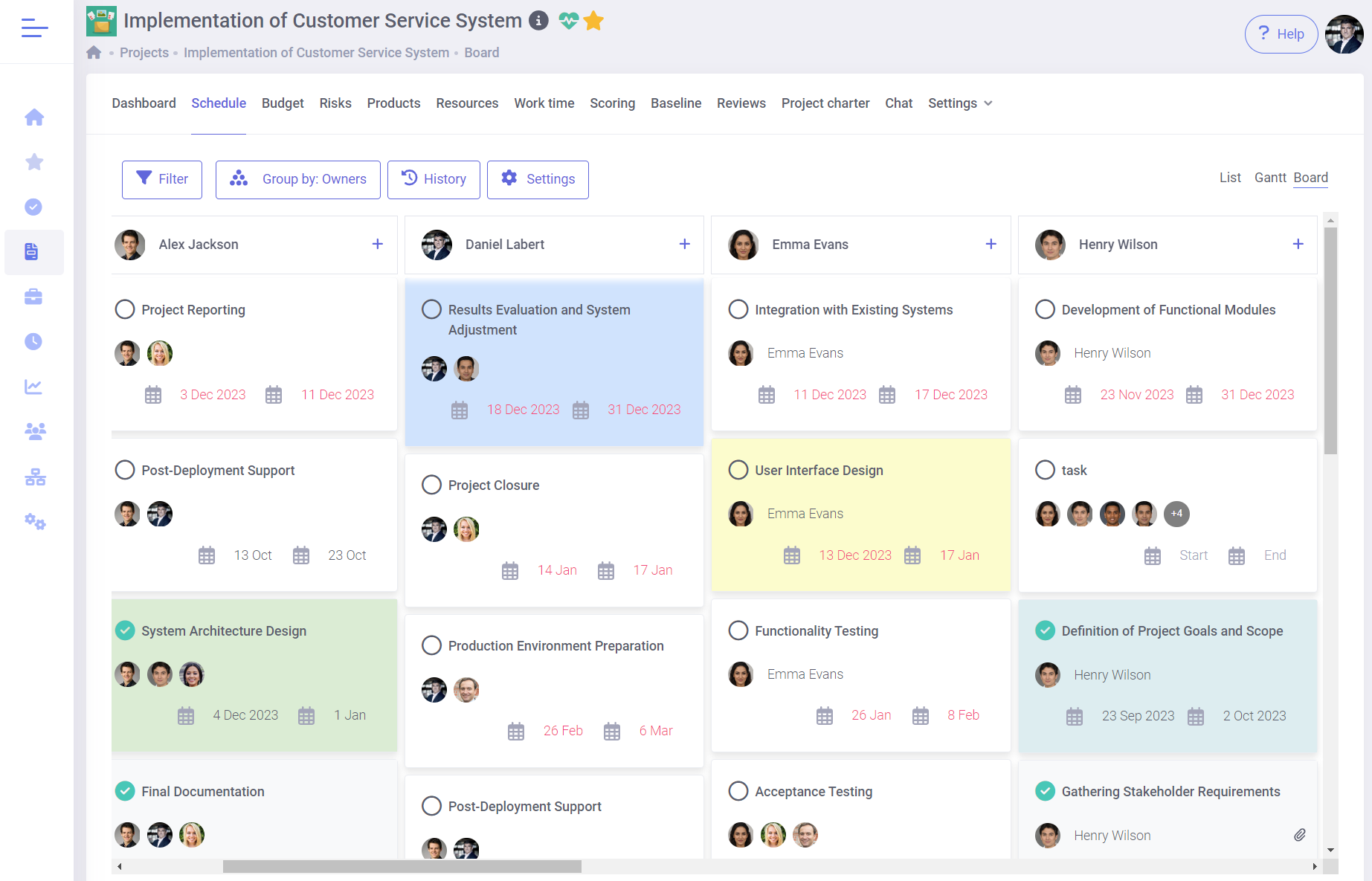
Task: Open the project health heartbeat icon
Action: [x=568, y=21]
